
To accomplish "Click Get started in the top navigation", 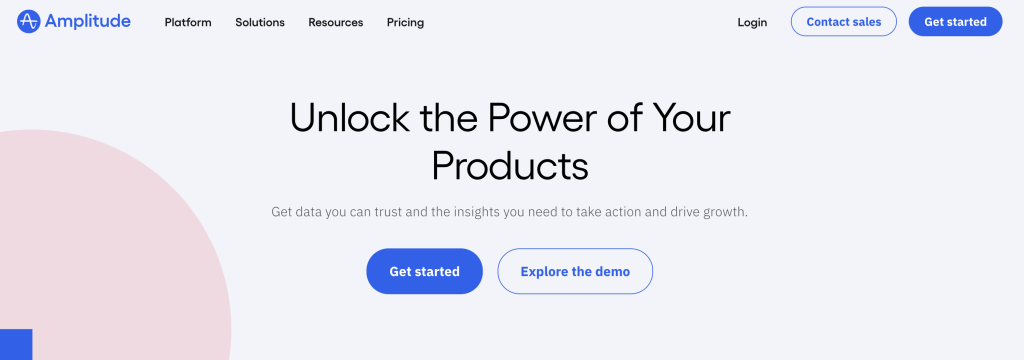I will tap(955, 22).
